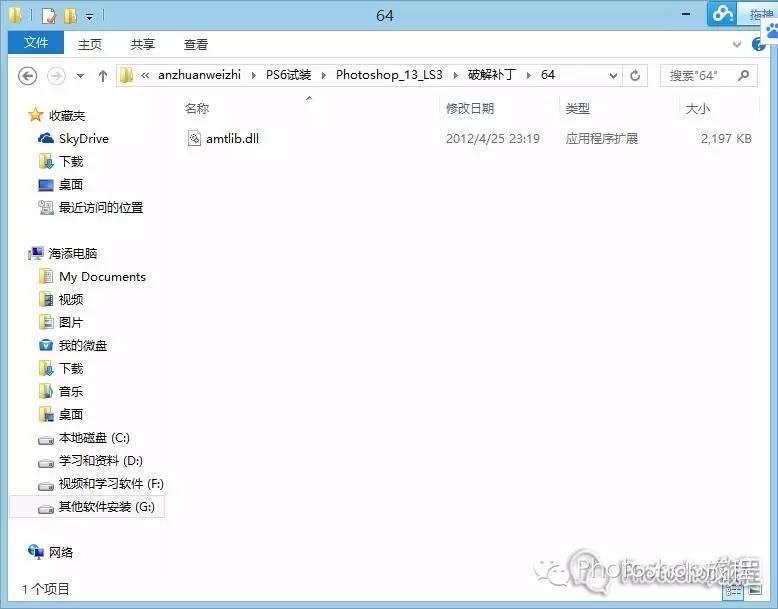Click the back navigation arrow
The width and height of the screenshot is (778, 609).
pyautogui.click(x=28, y=76)
